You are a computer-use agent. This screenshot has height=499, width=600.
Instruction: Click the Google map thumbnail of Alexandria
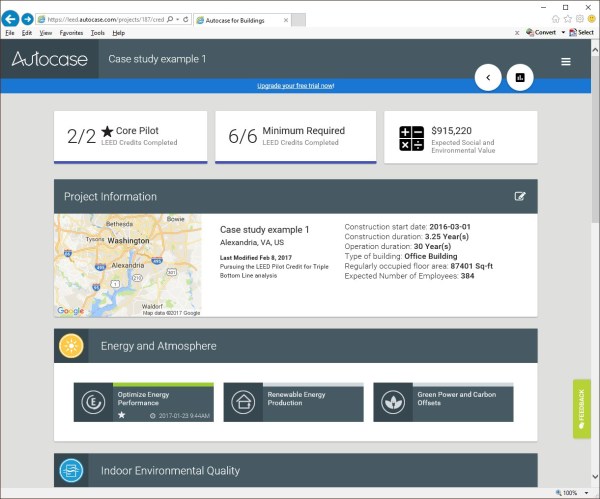127,265
